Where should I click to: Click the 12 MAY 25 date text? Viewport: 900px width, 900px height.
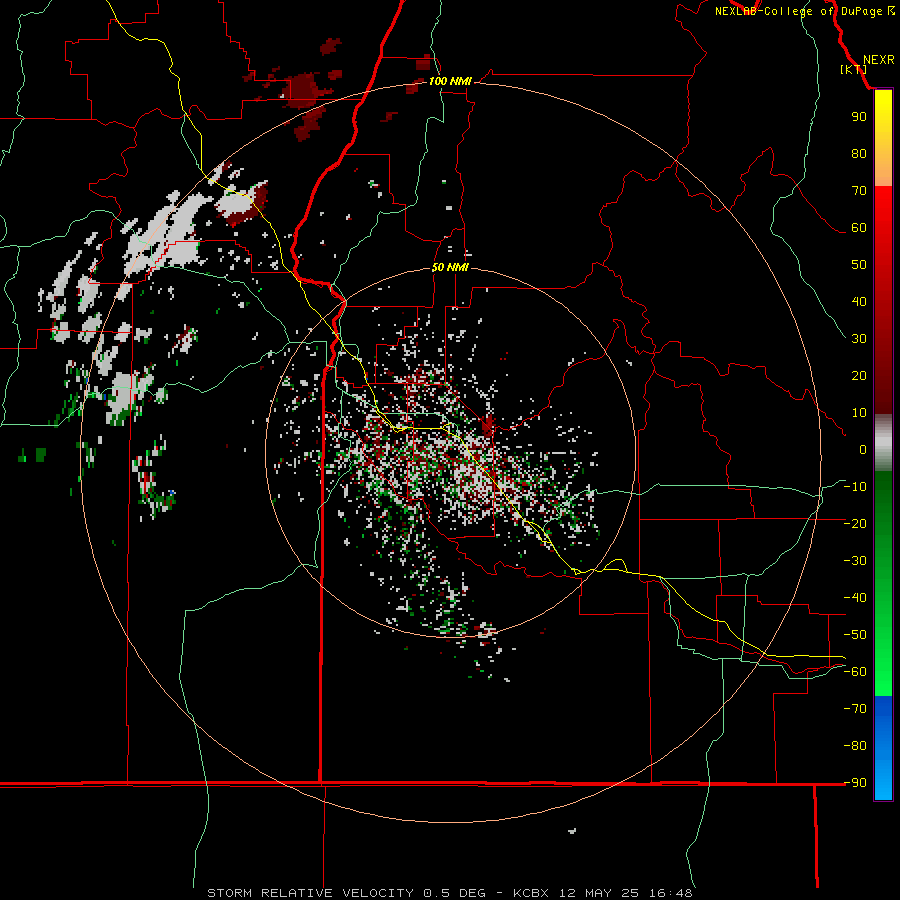[x=599, y=893]
